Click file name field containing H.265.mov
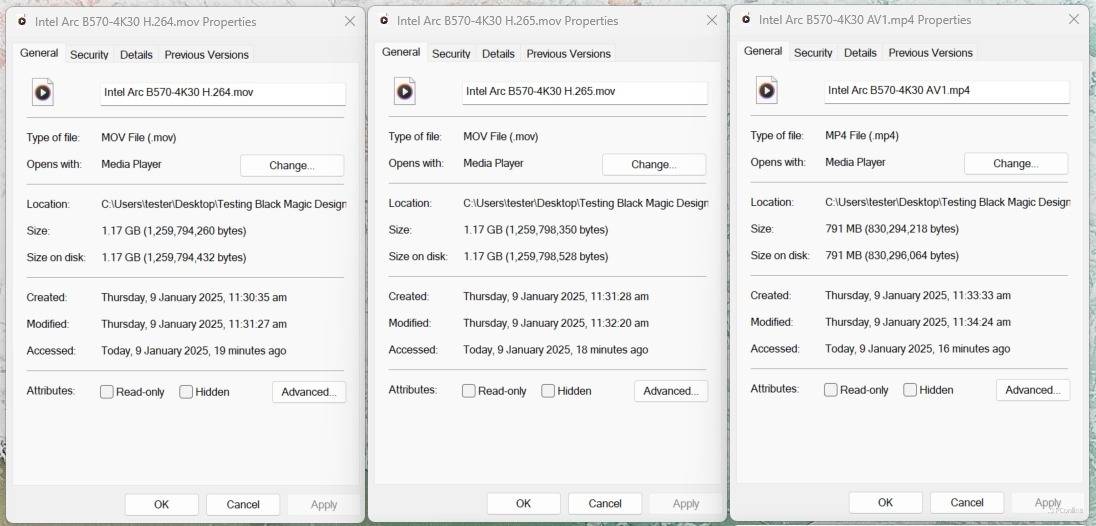Viewport: 1096px width, 526px height. tap(585, 93)
